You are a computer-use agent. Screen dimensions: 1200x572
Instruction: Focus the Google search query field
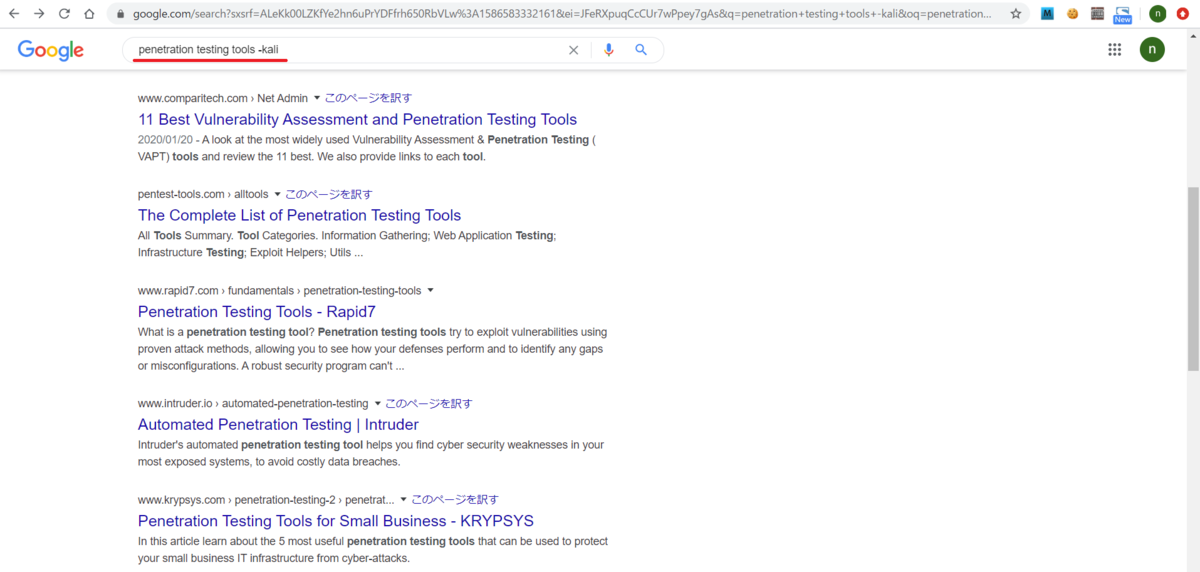tap(345, 50)
